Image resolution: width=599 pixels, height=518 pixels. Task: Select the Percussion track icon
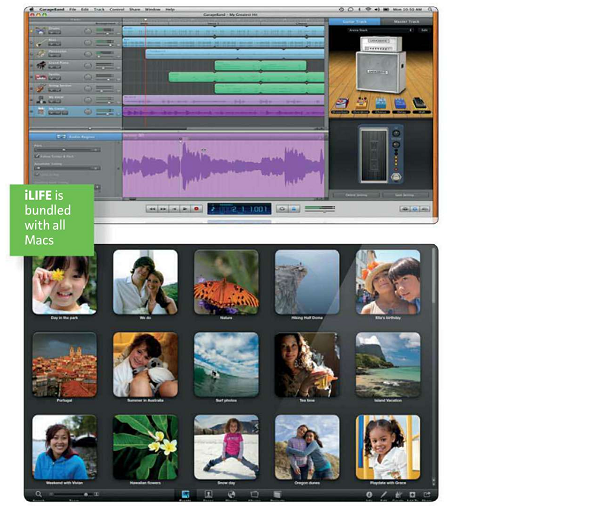[x=40, y=53]
